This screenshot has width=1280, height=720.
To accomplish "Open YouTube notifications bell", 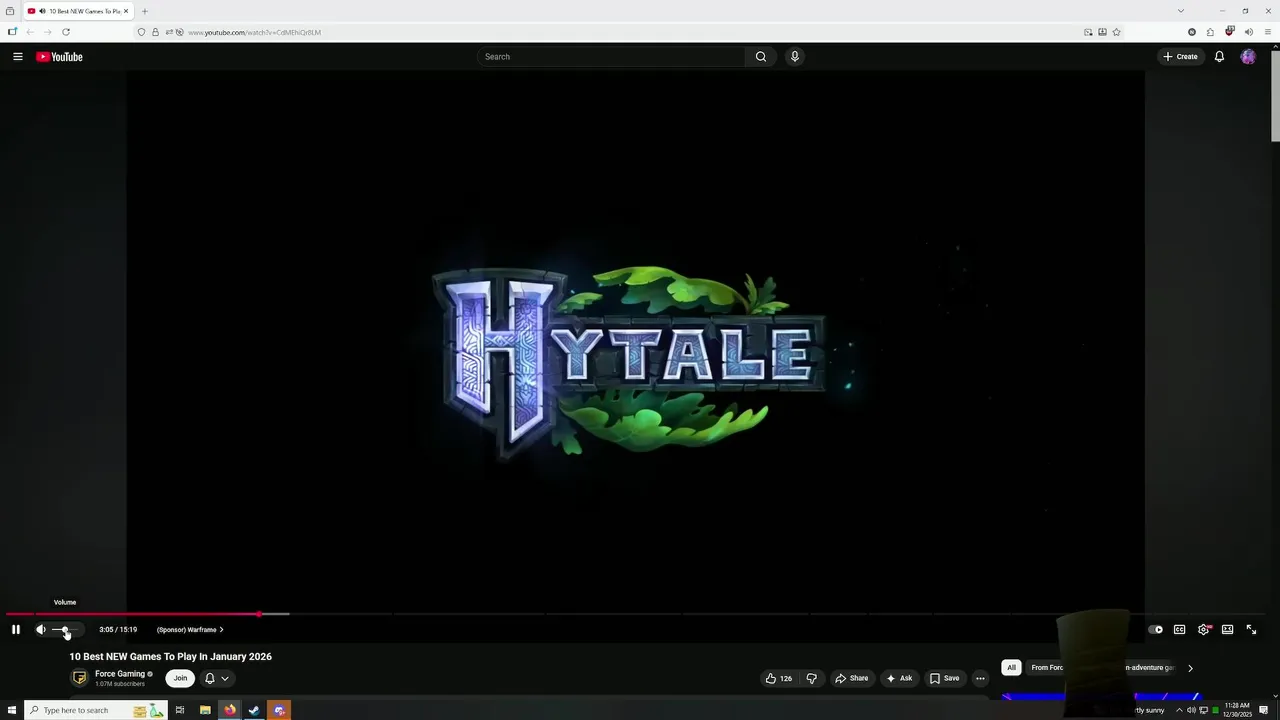I will (x=1219, y=57).
